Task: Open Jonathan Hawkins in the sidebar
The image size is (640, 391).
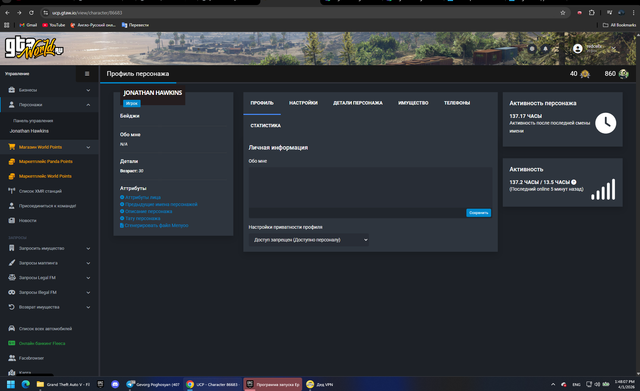Action: click(29, 131)
